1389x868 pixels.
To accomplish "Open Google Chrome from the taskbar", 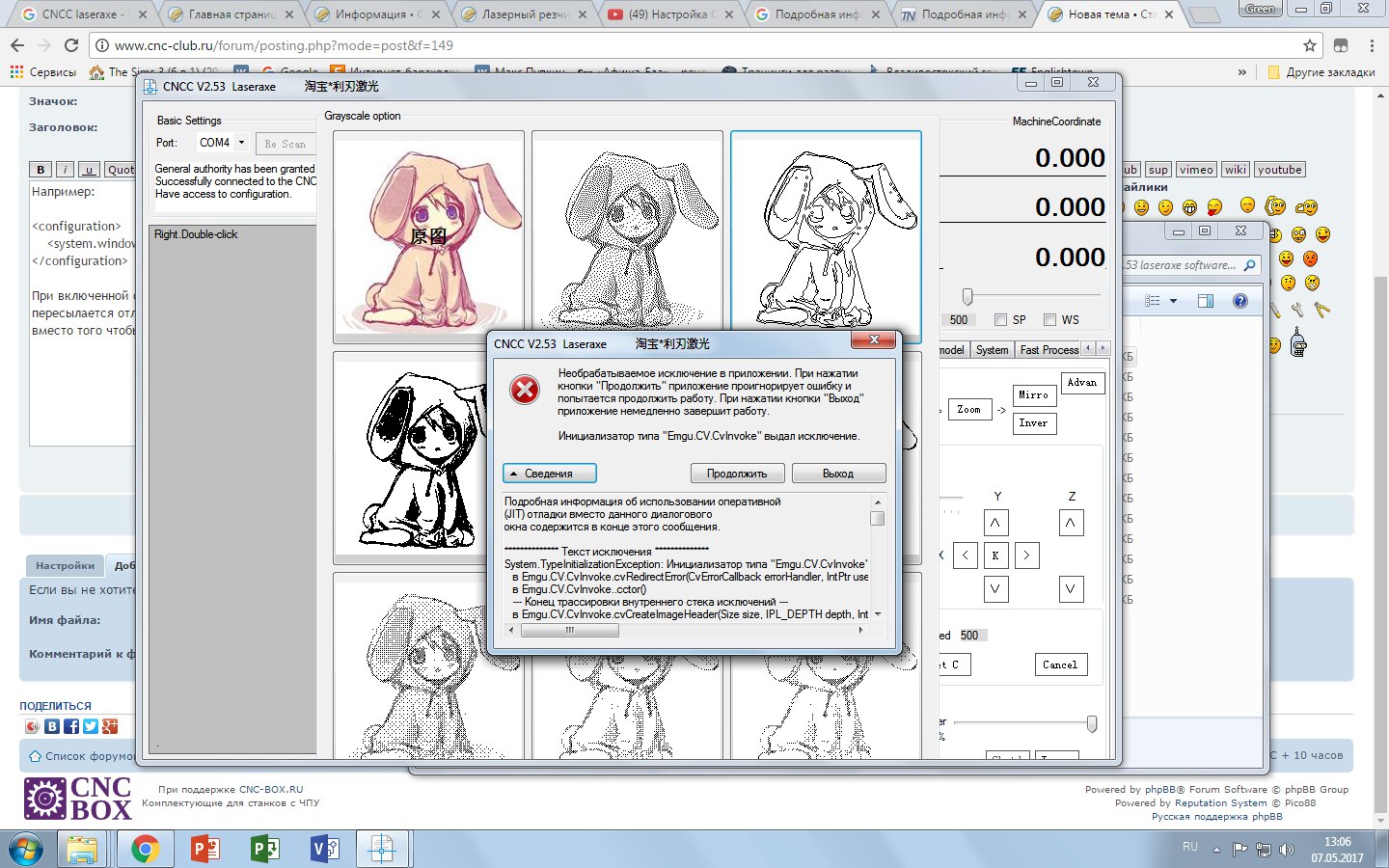I will pos(145,850).
